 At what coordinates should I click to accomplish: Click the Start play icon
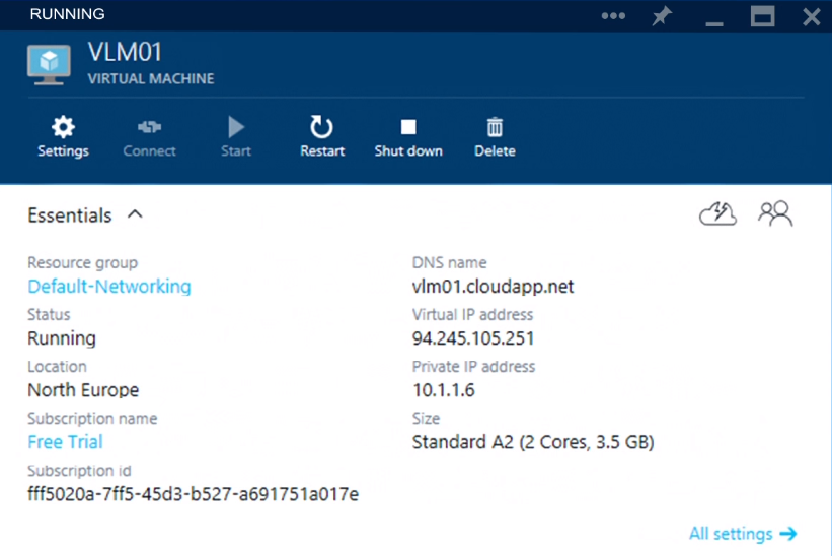pyautogui.click(x=236, y=127)
